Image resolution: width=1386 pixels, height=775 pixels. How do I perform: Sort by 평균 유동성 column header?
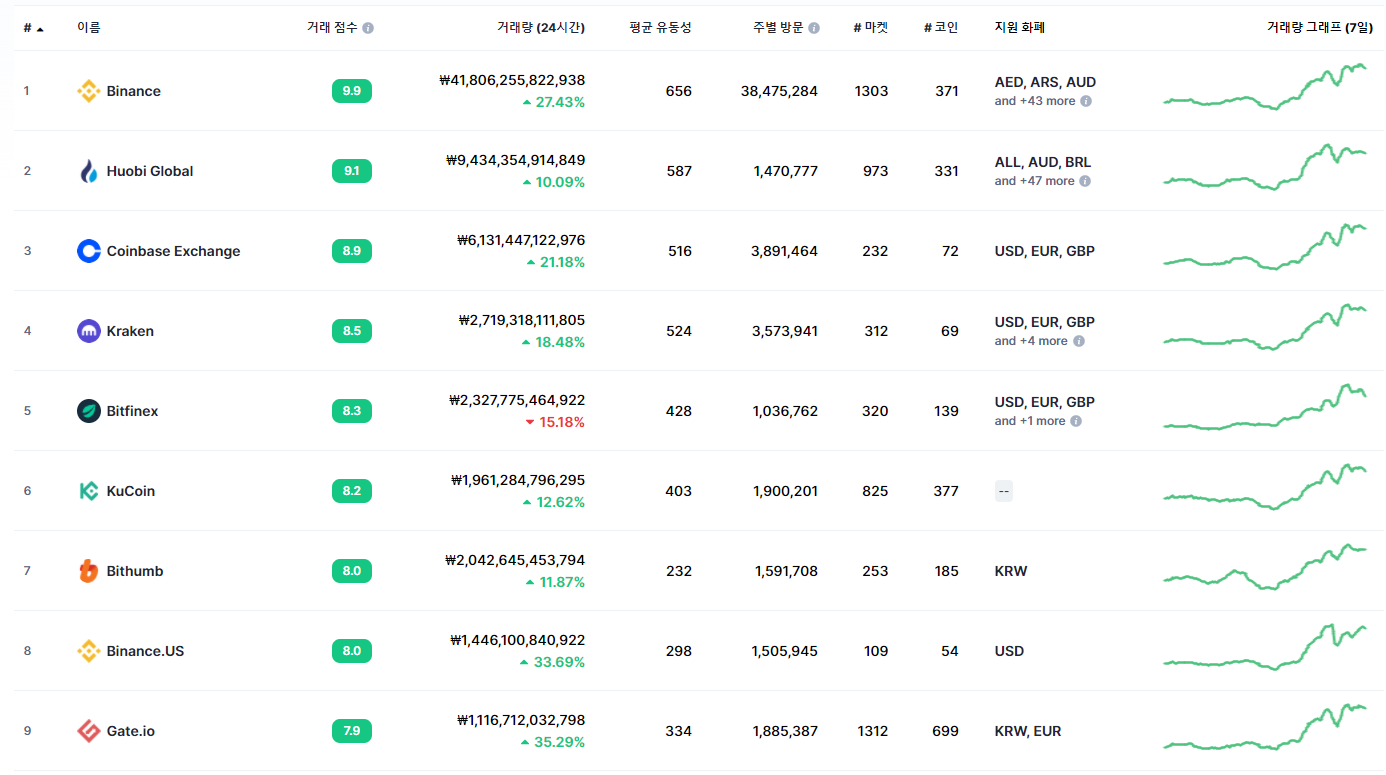[660, 28]
